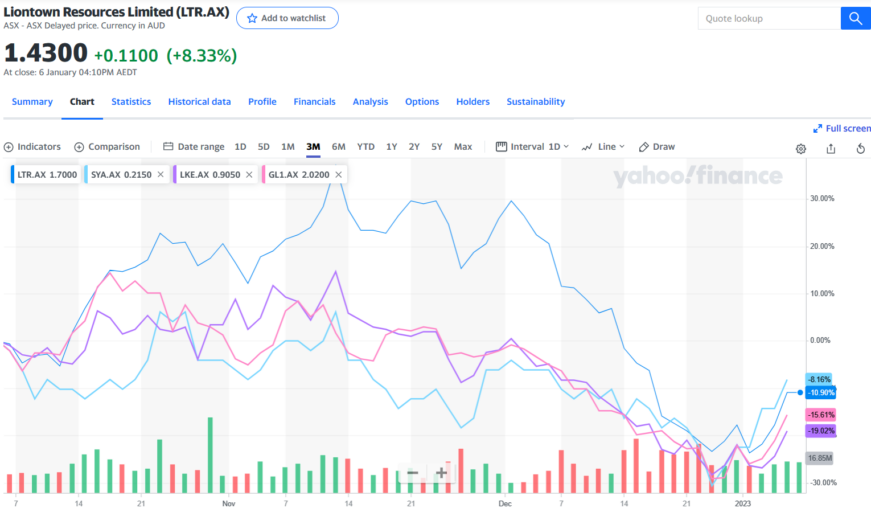Click the LTR.AX 1.7000 legend chip

(x=46, y=174)
